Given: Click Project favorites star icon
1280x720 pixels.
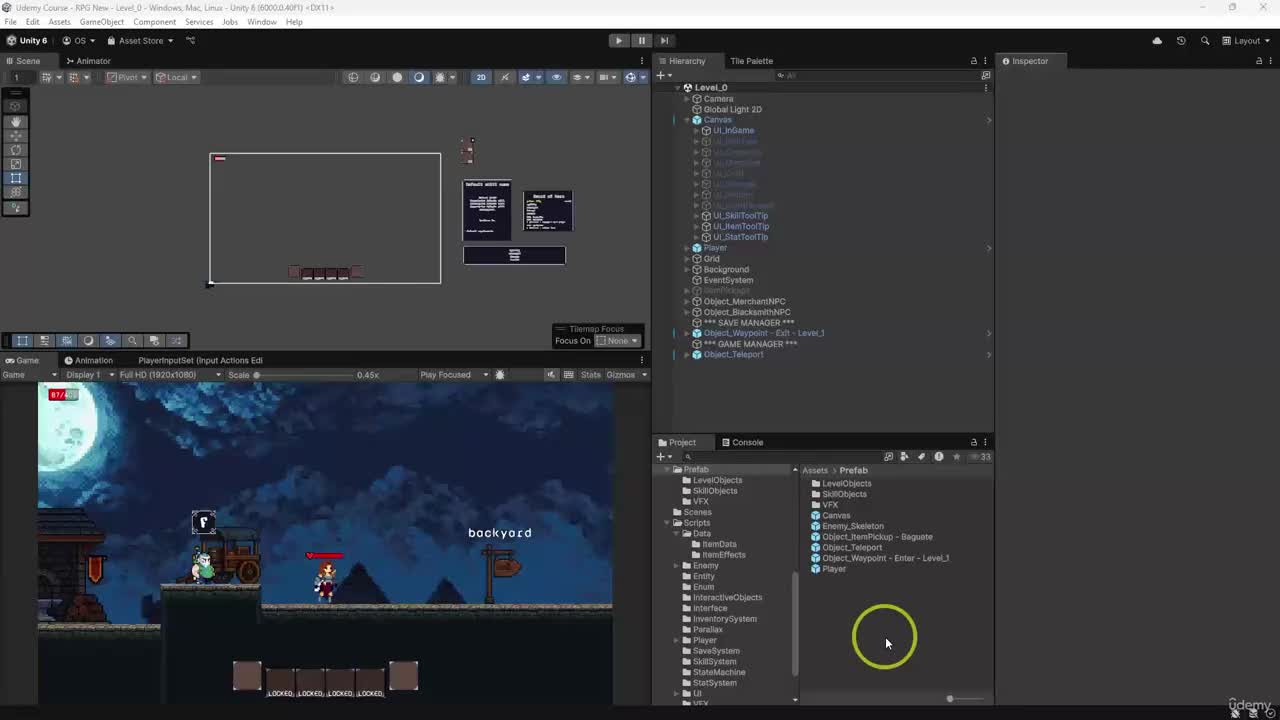Looking at the screenshot, I should point(956,457).
